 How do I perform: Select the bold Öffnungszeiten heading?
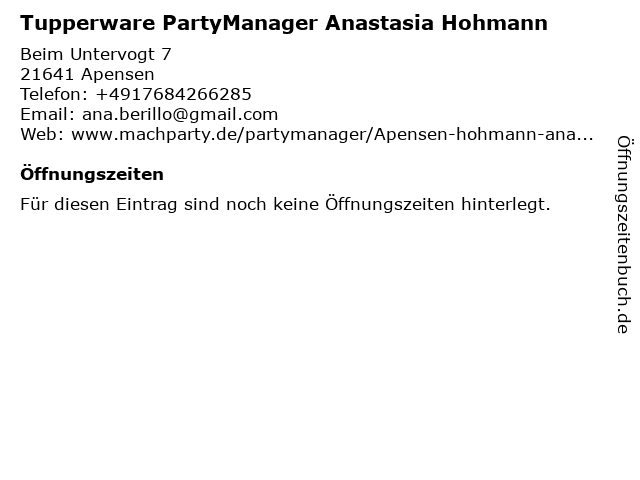(x=92, y=173)
